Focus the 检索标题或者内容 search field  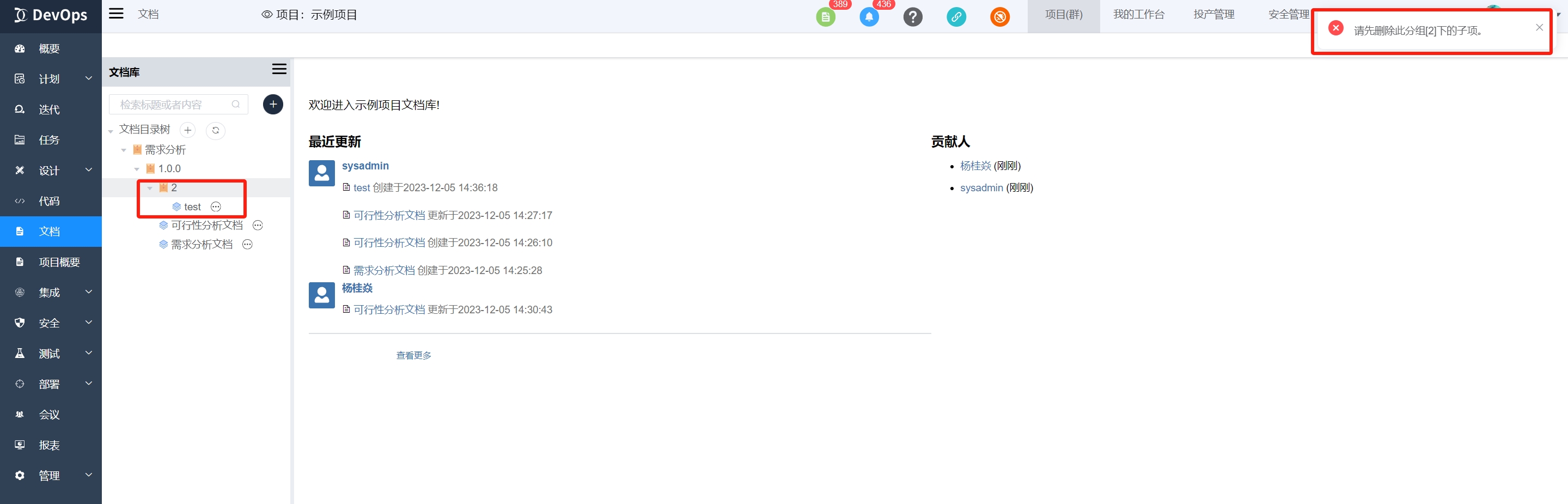[x=178, y=105]
